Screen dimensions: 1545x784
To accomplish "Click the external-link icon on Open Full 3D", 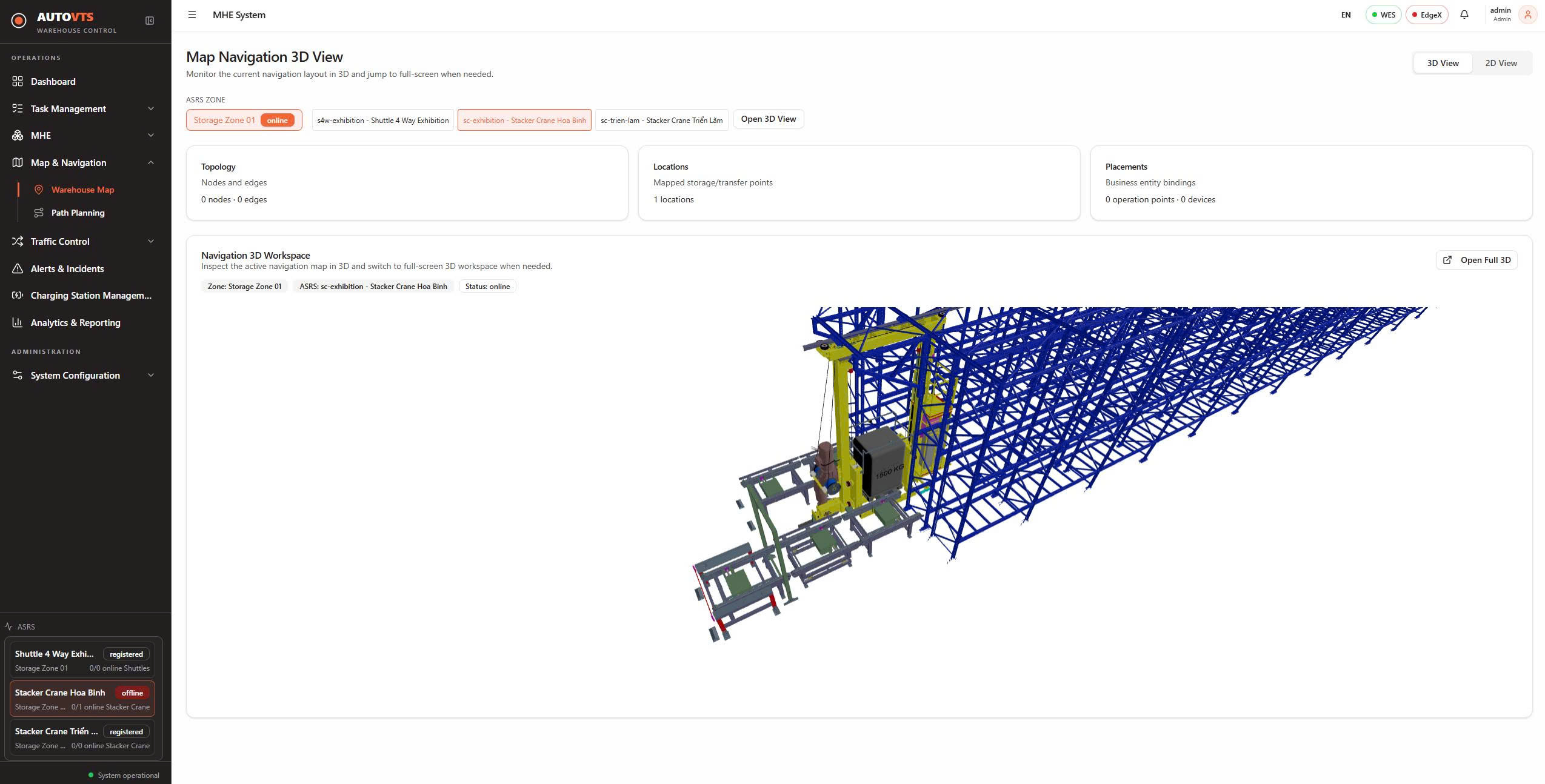I will coord(1447,260).
